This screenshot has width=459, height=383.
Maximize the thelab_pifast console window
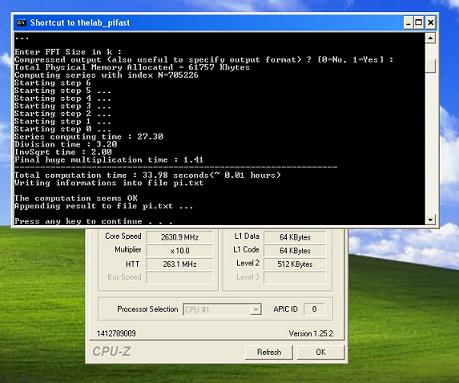(x=419, y=23)
